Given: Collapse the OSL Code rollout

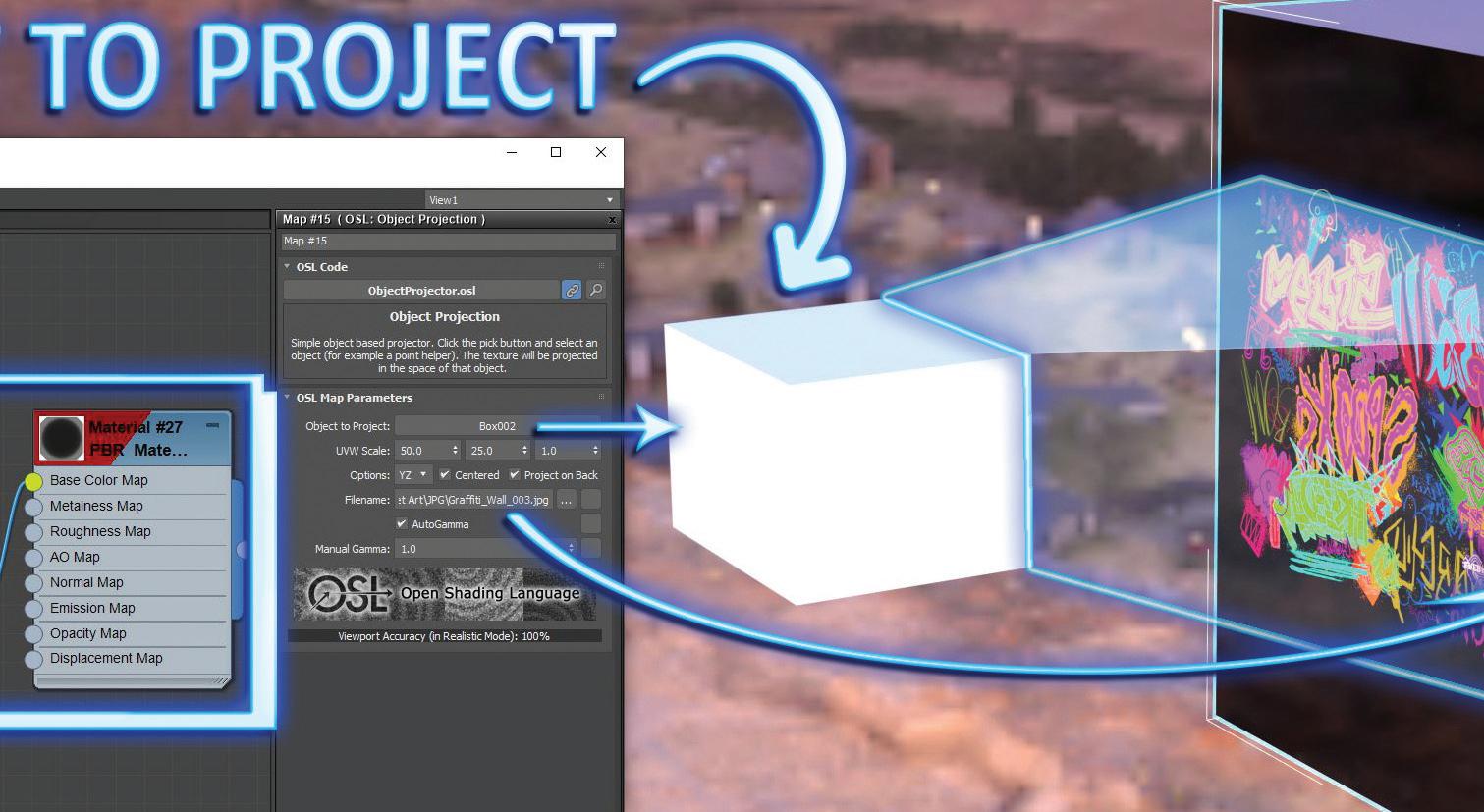Looking at the screenshot, I should pos(287,266).
